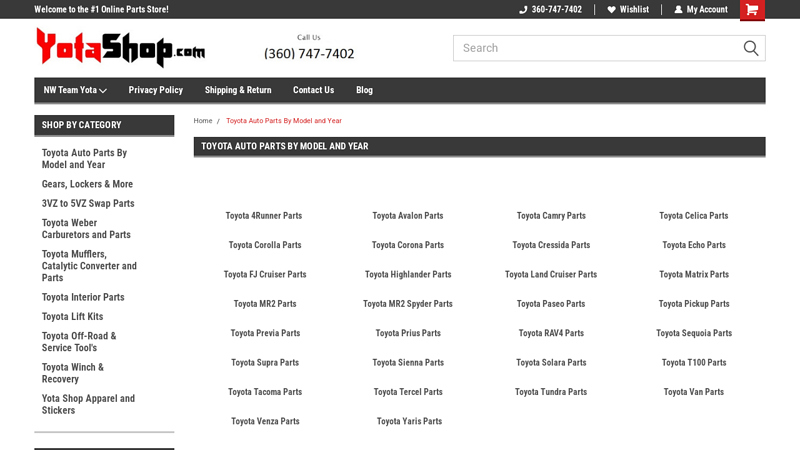
Task: Open 3VZ to 5VZ Swap Parts category
Action: [x=88, y=204]
